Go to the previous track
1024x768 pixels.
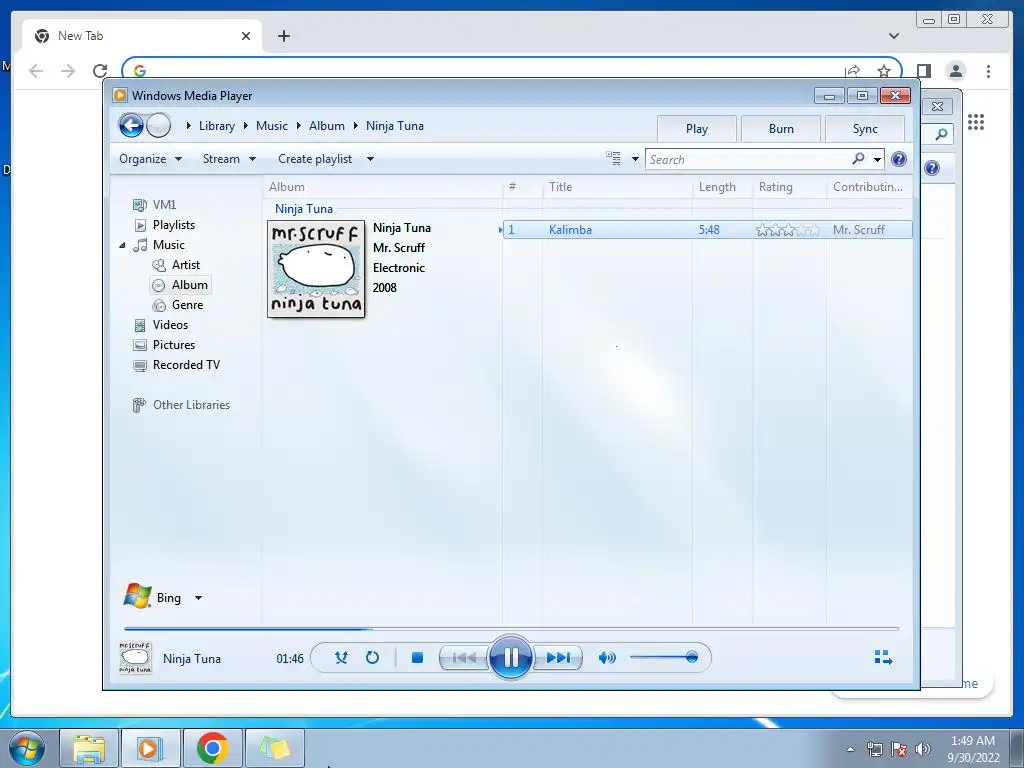[x=464, y=658]
